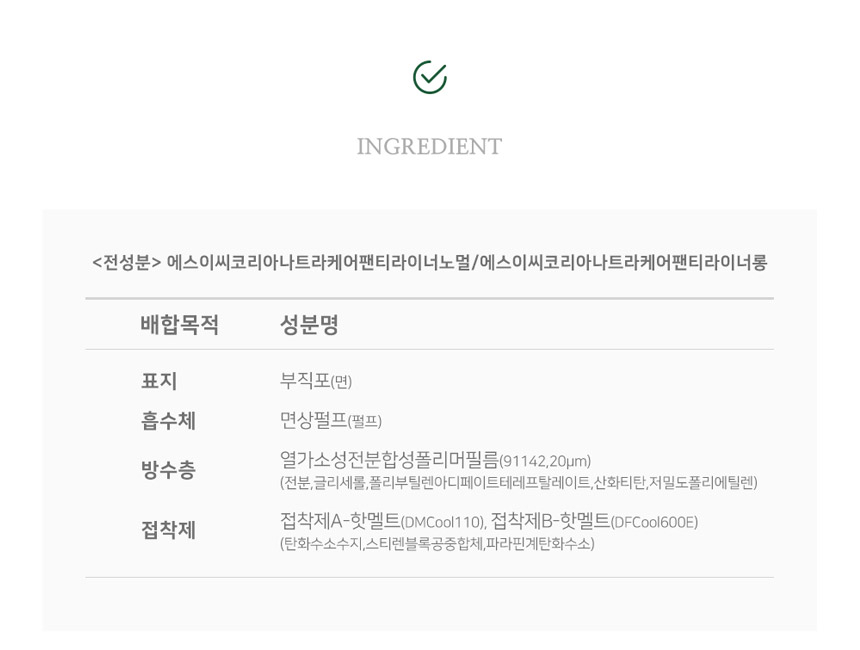The width and height of the screenshot is (860, 650).
Task: Click the (91142,20μm) specification text
Action: pyautogui.click(x=545, y=461)
